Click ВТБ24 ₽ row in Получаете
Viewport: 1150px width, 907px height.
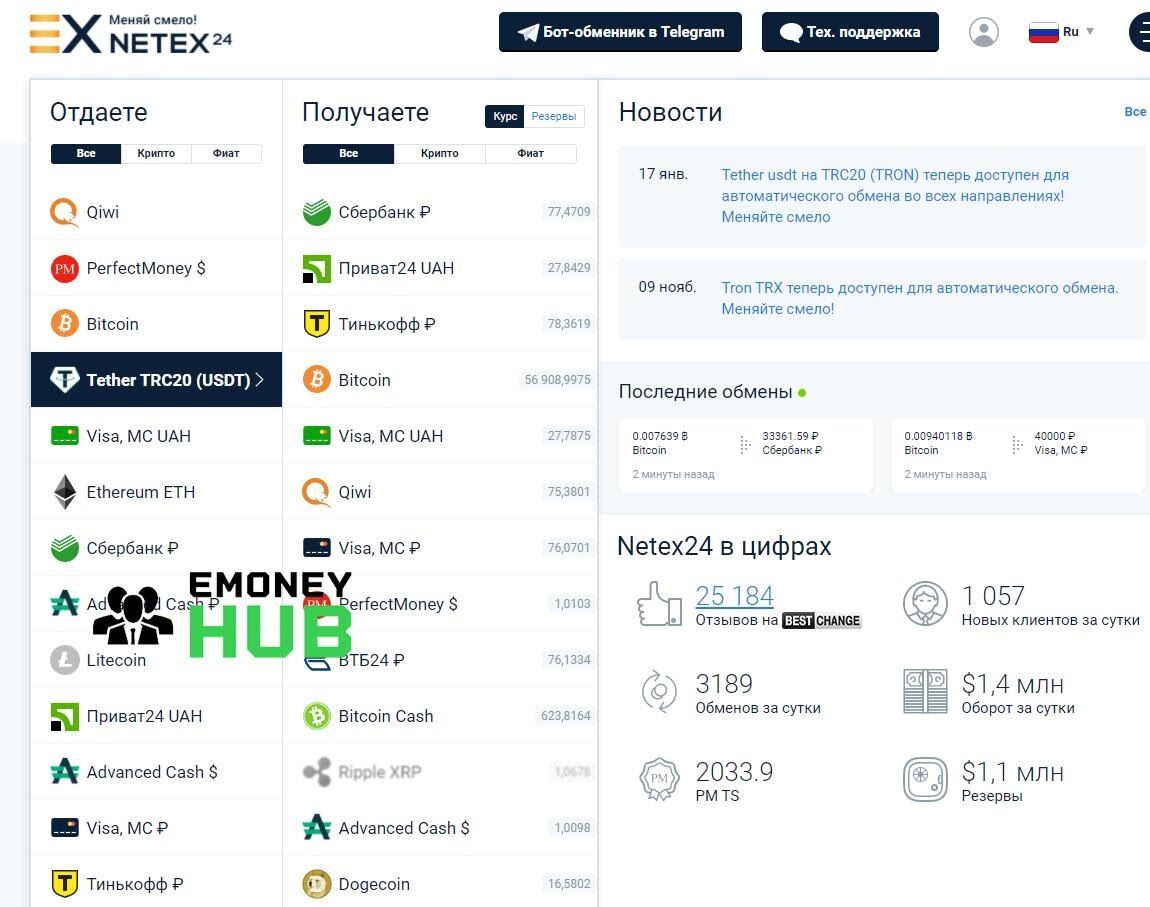click(440, 660)
